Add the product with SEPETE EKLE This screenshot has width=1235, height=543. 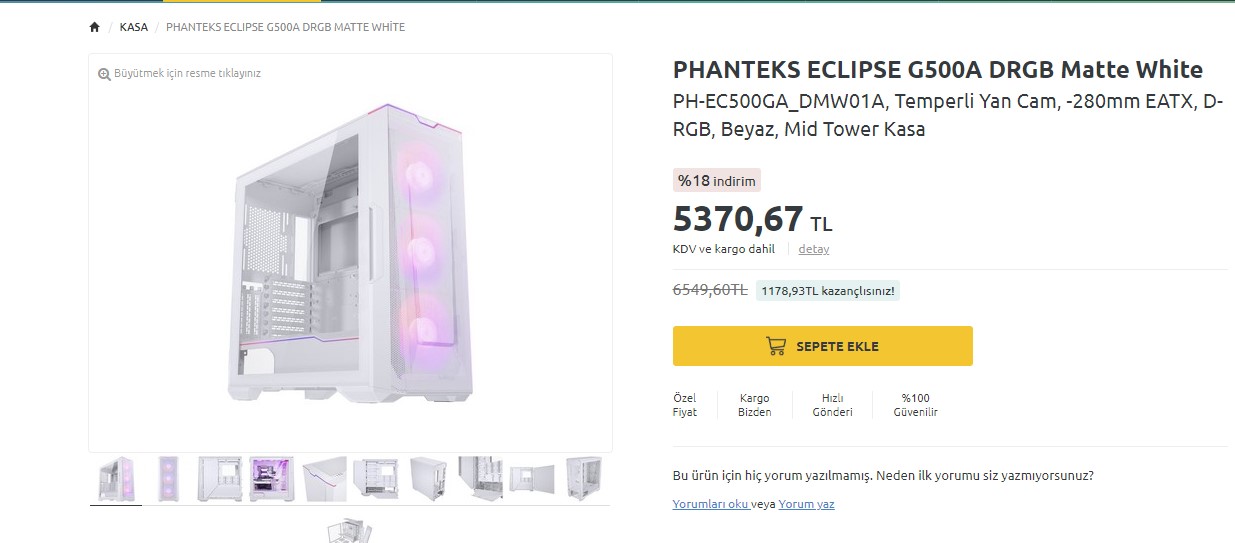[822, 346]
